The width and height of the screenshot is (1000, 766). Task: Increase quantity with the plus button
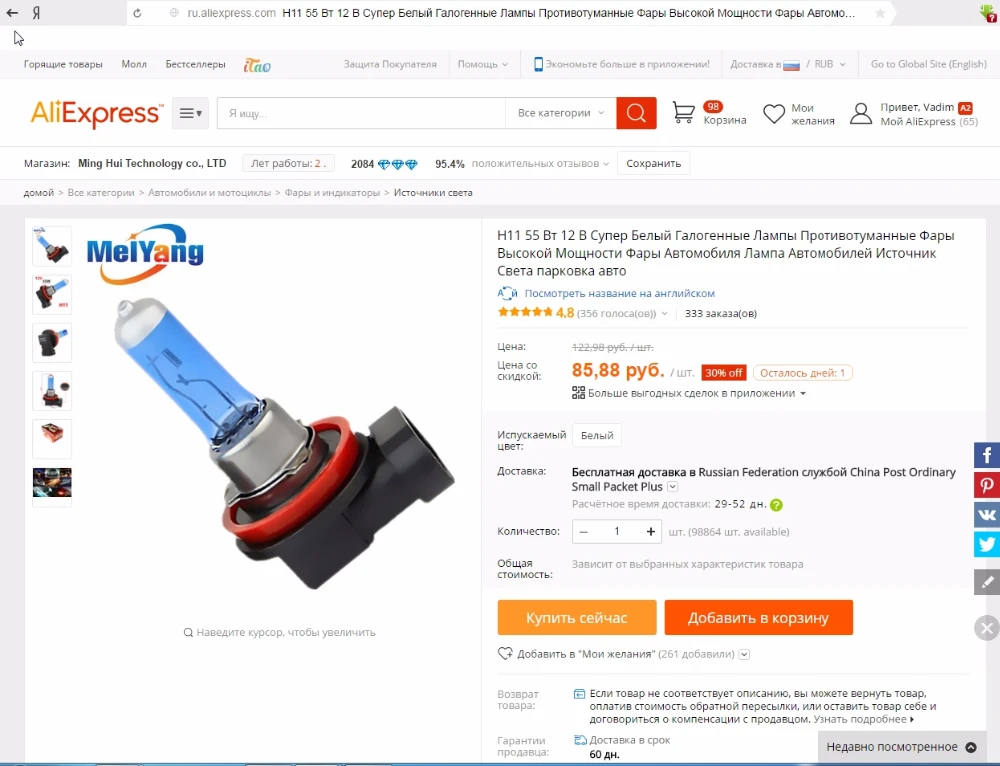pyautogui.click(x=651, y=531)
